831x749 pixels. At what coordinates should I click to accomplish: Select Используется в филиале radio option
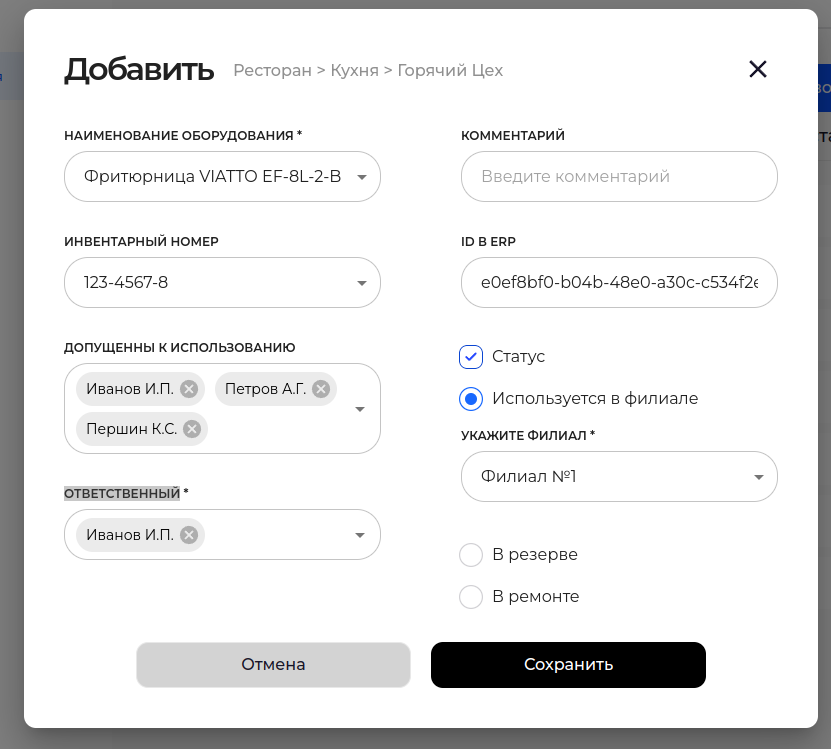(471, 399)
